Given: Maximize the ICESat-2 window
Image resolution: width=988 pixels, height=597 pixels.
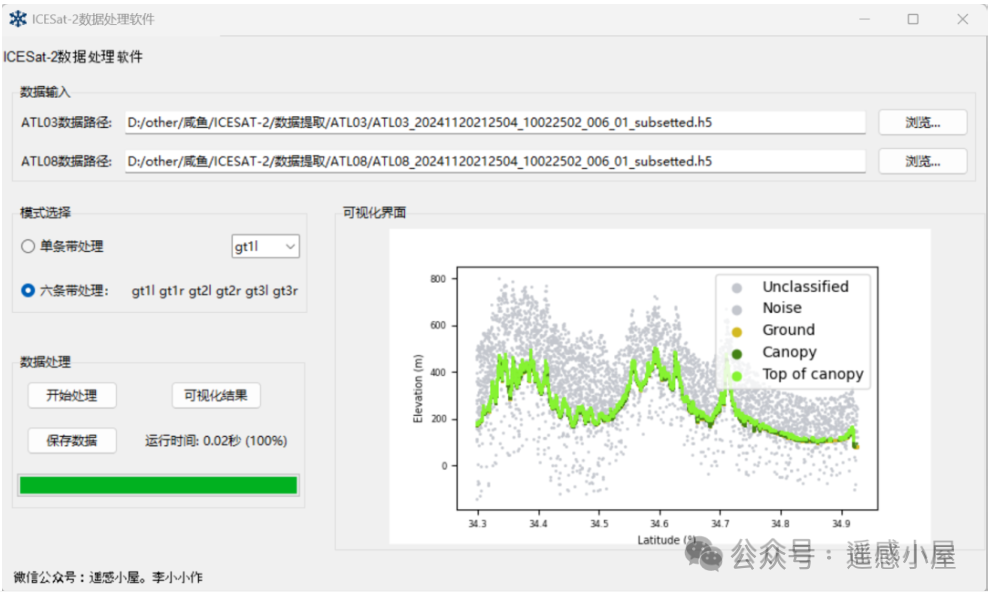Looking at the screenshot, I should [913, 19].
